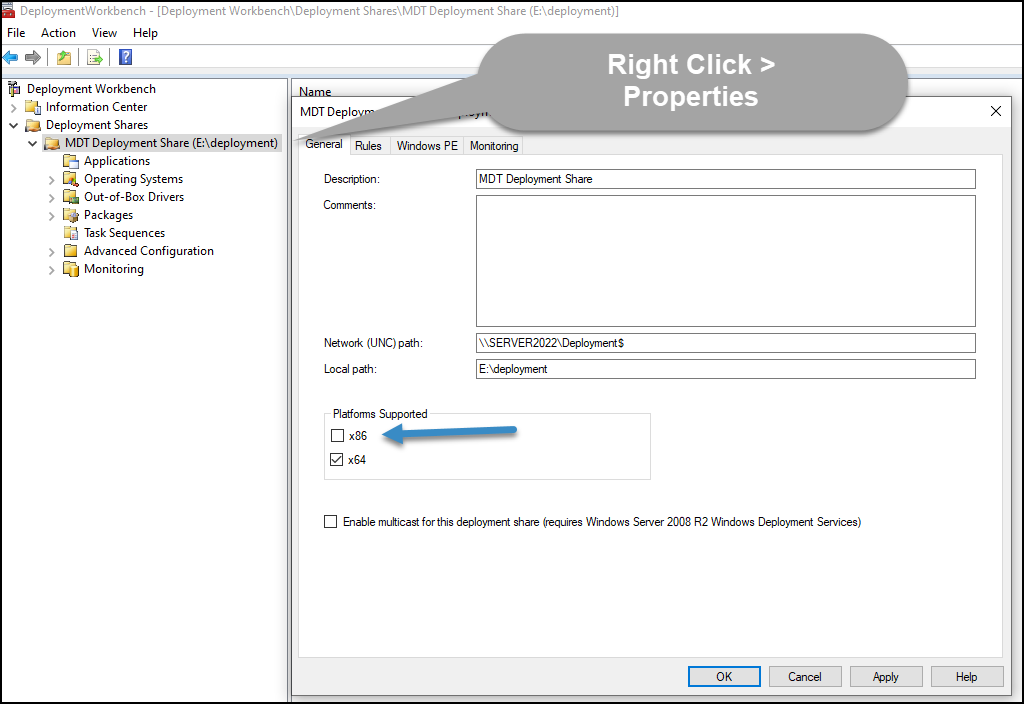Screen dimensions: 1024x704
Task: Click the OK button
Action: click(x=724, y=677)
